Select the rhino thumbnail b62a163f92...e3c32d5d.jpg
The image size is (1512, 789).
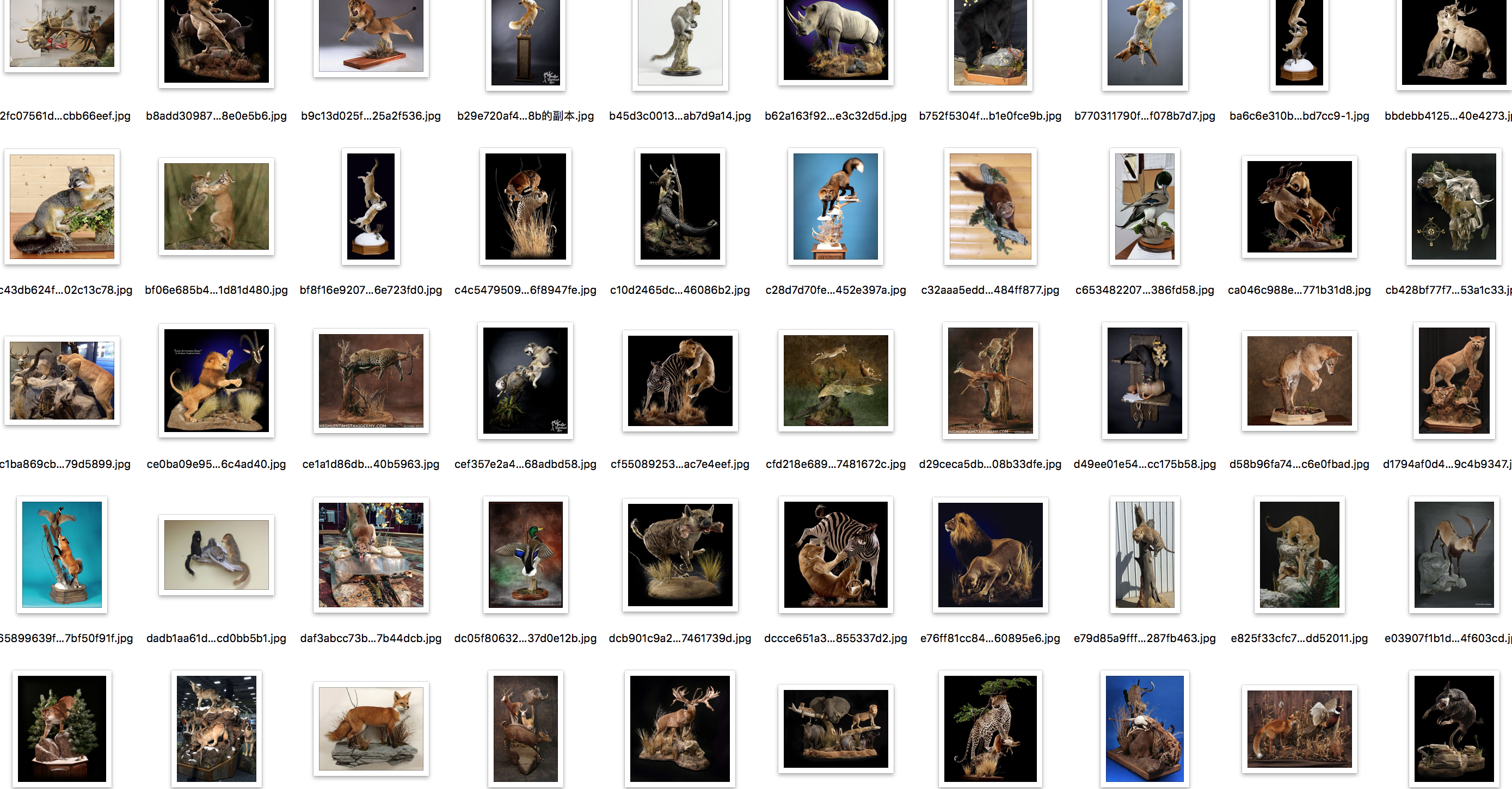click(x=835, y=40)
